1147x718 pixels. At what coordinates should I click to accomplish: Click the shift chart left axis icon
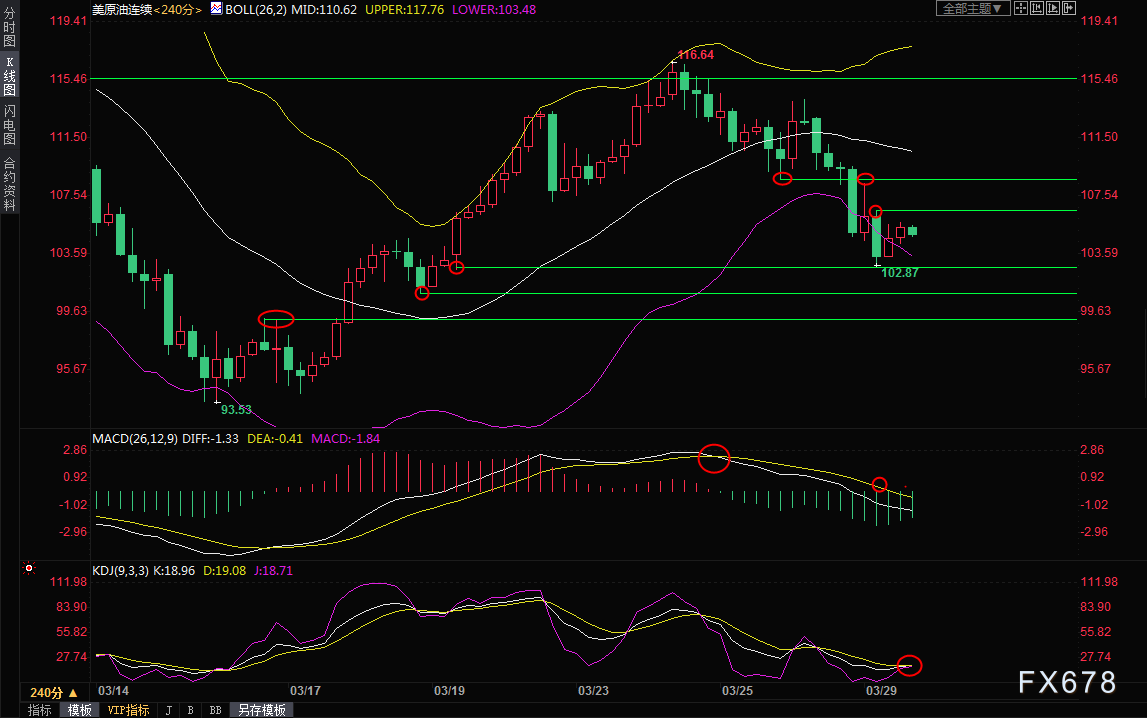tap(1037, 9)
